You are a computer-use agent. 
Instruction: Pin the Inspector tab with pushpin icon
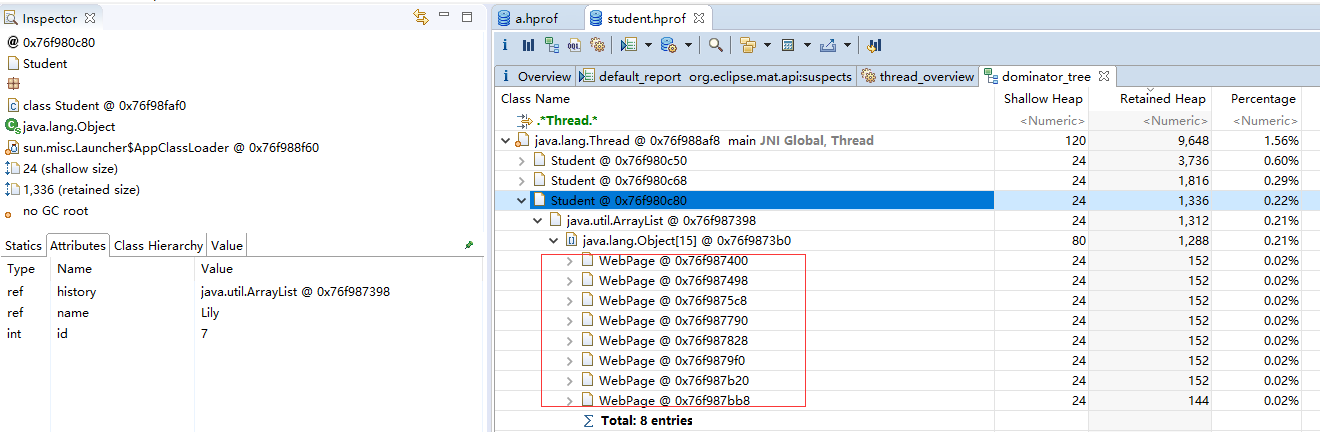469,244
